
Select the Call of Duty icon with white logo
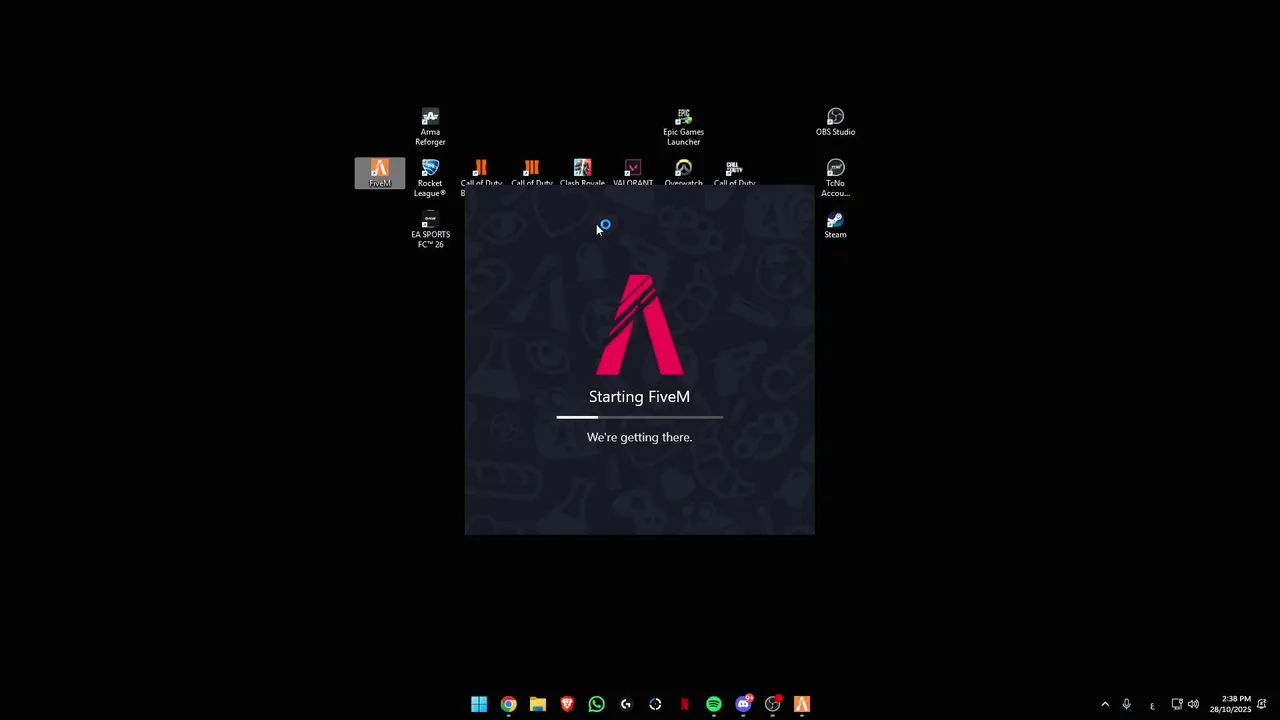point(735,172)
